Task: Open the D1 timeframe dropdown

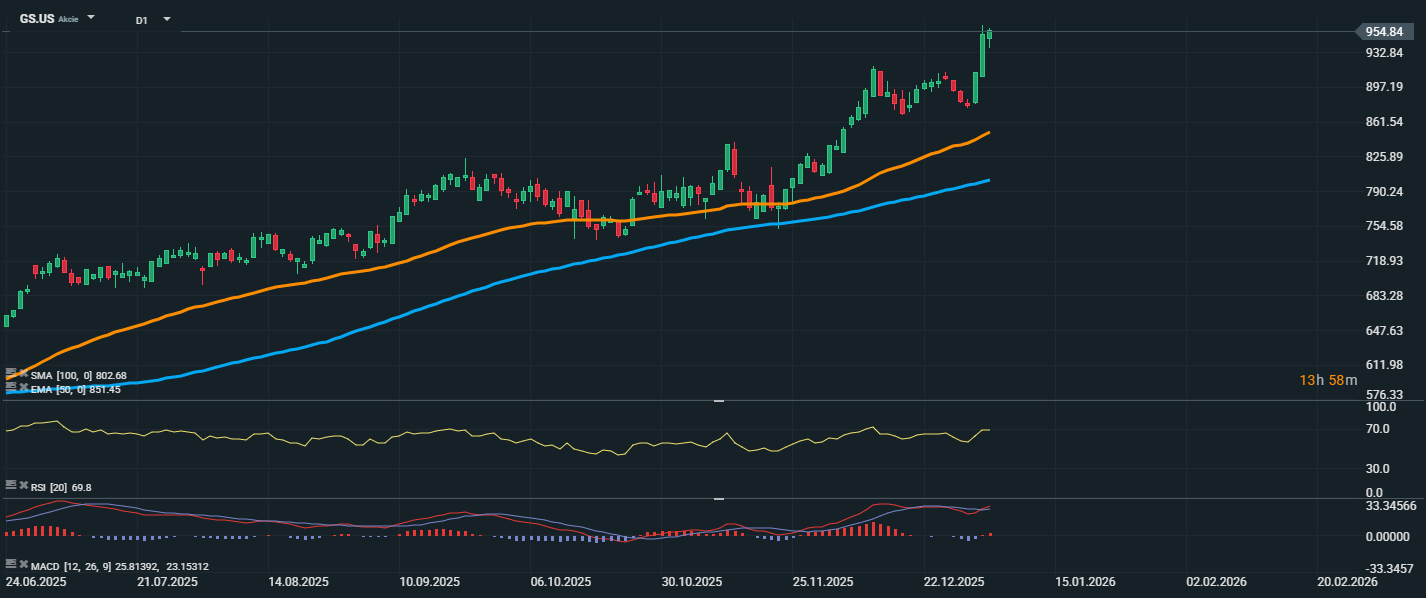Action: click(166, 19)
